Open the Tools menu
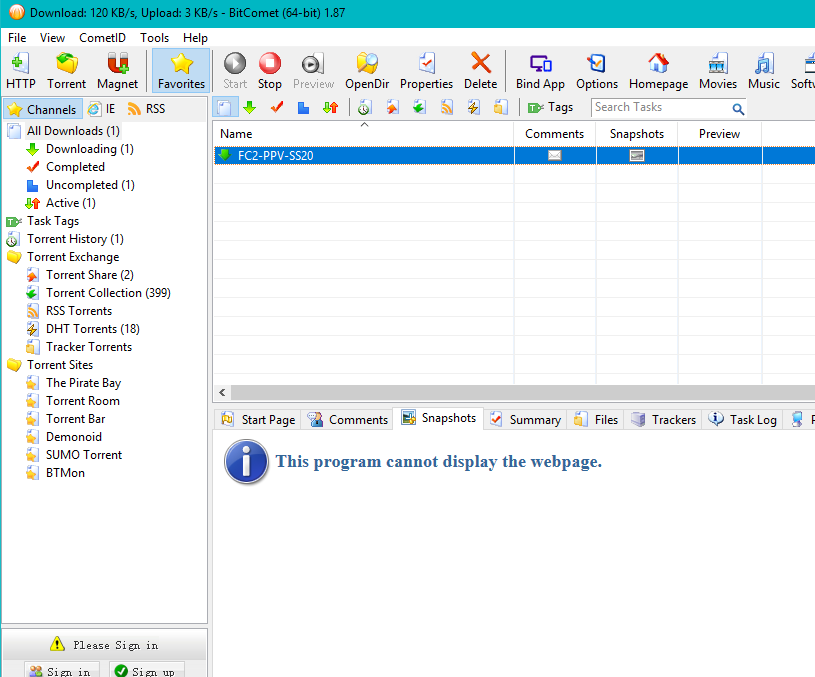This screenshot has width=815, height=677. [154, 38]
